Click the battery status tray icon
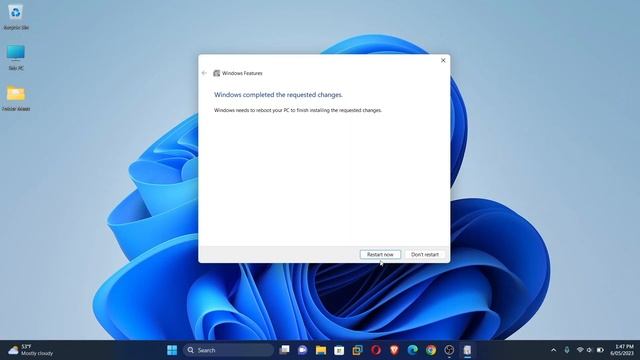Screen dimensions: 640x360 coord(600,350)
